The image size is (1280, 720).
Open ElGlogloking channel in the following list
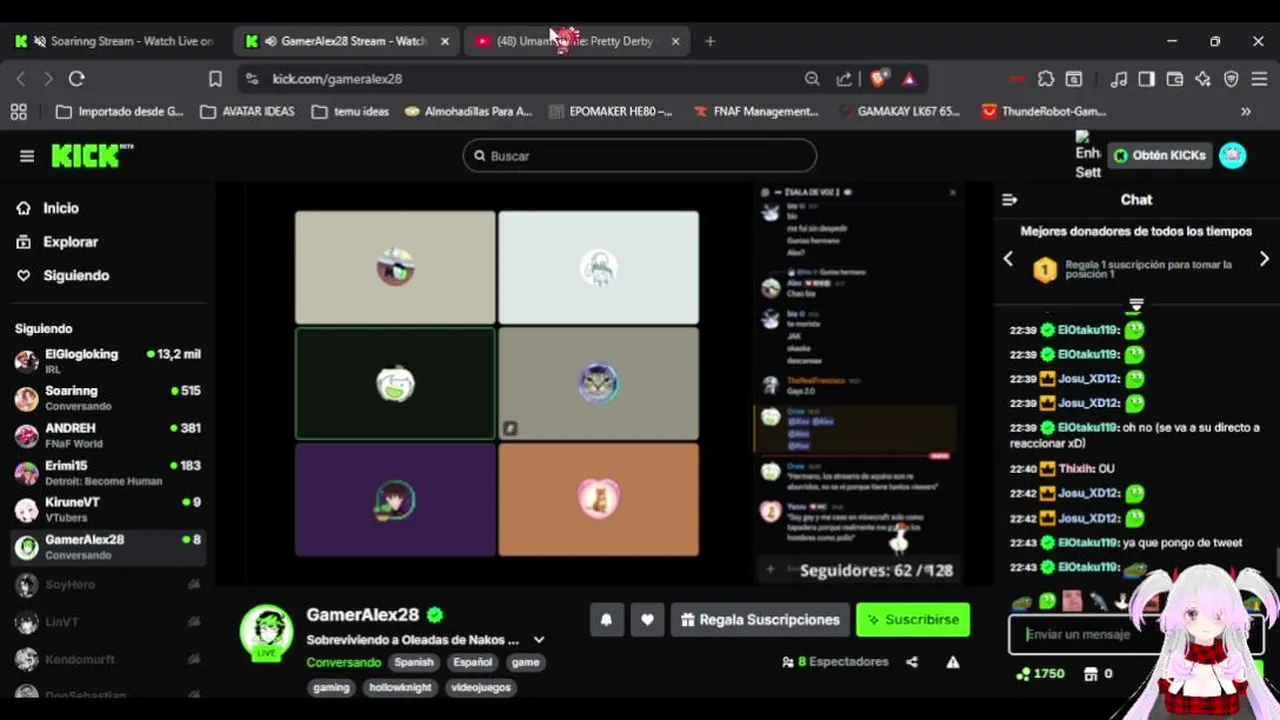pos(108,360)
